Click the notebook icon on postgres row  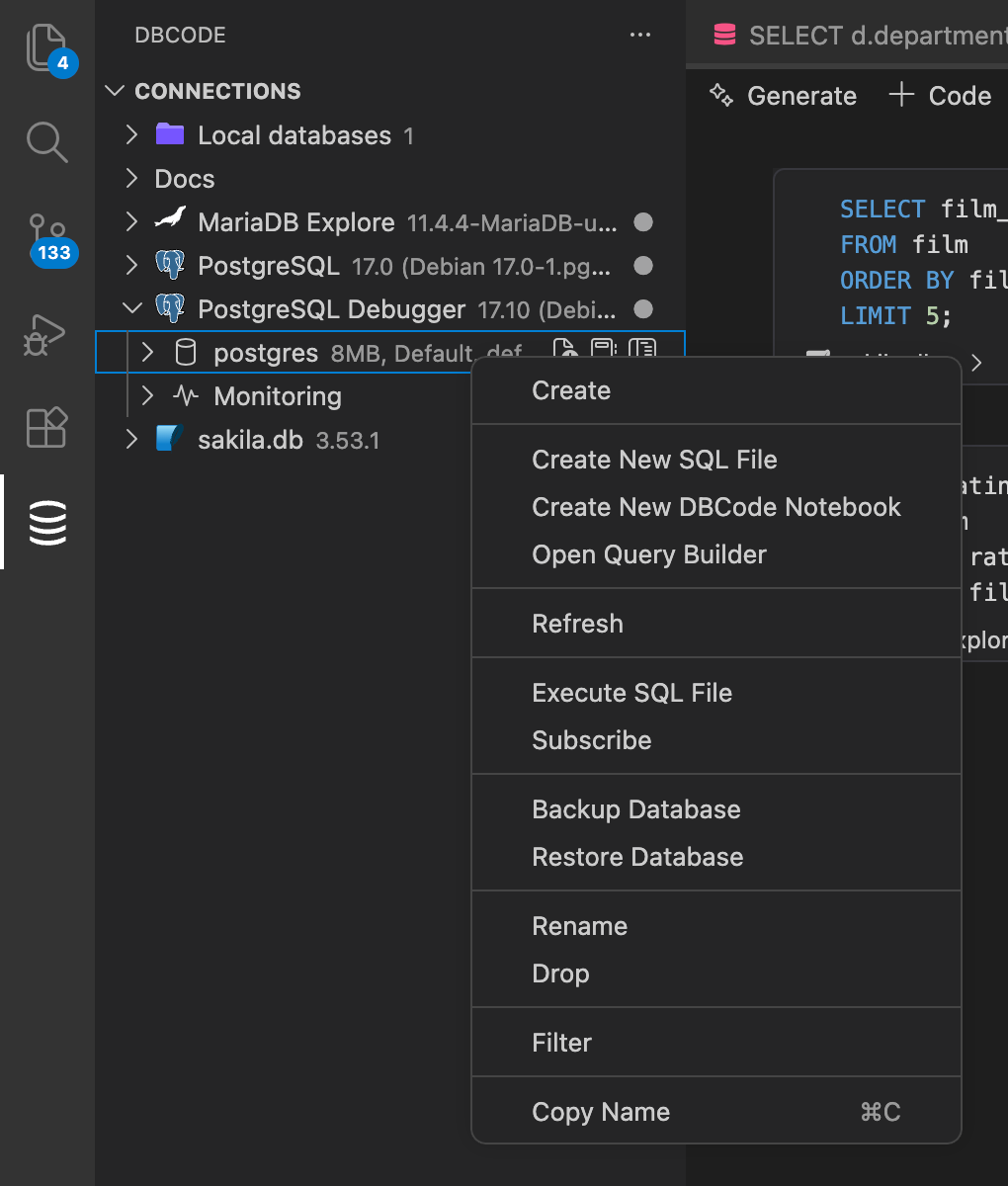tap(603, 349)
